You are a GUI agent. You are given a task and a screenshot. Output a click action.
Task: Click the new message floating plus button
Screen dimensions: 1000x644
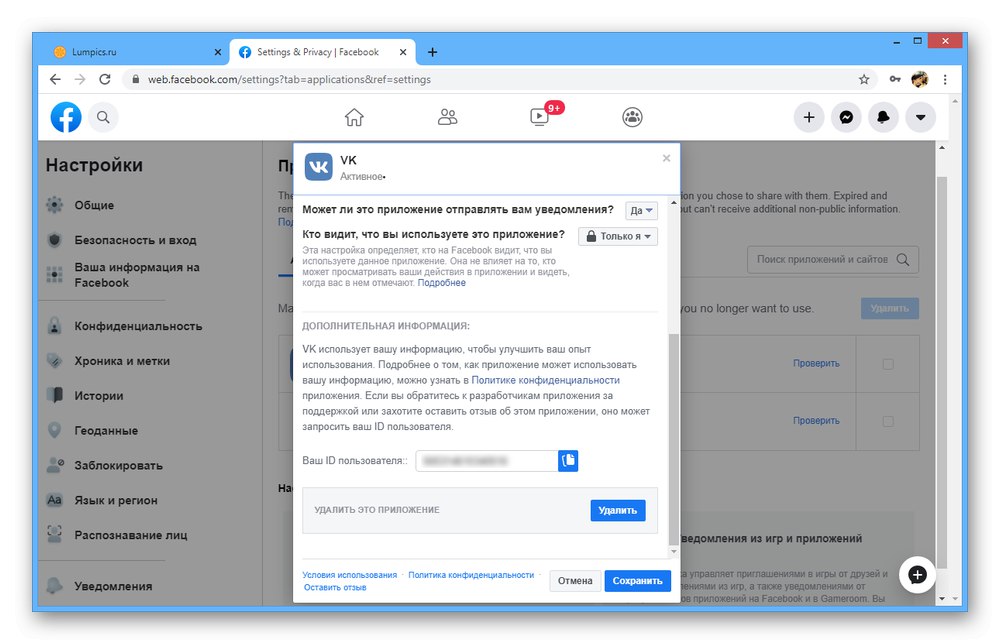point(917,575)
